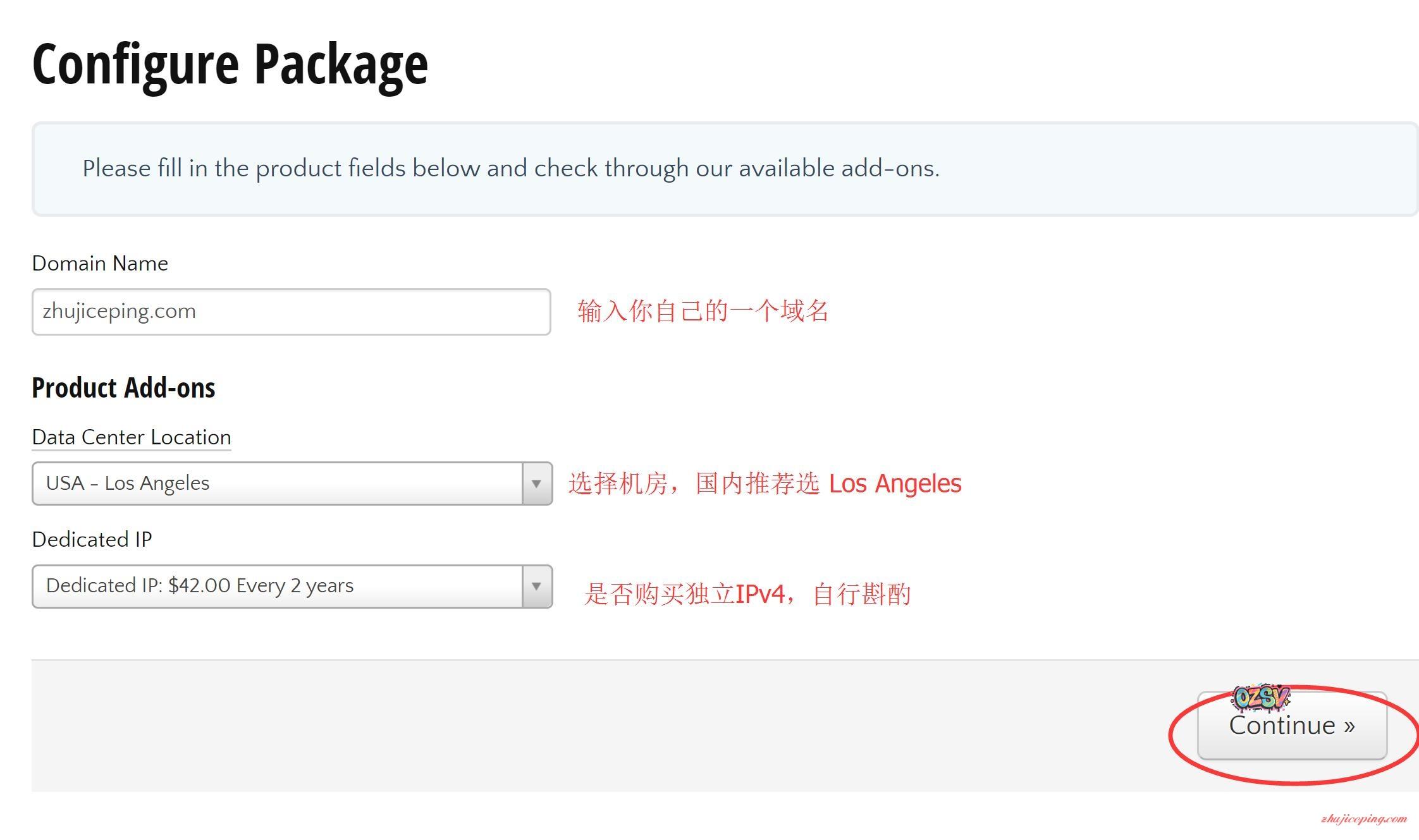Viewport: 1419px width, 840px height.
Task: Click the Dedicated IP field label
Action: 92,540
